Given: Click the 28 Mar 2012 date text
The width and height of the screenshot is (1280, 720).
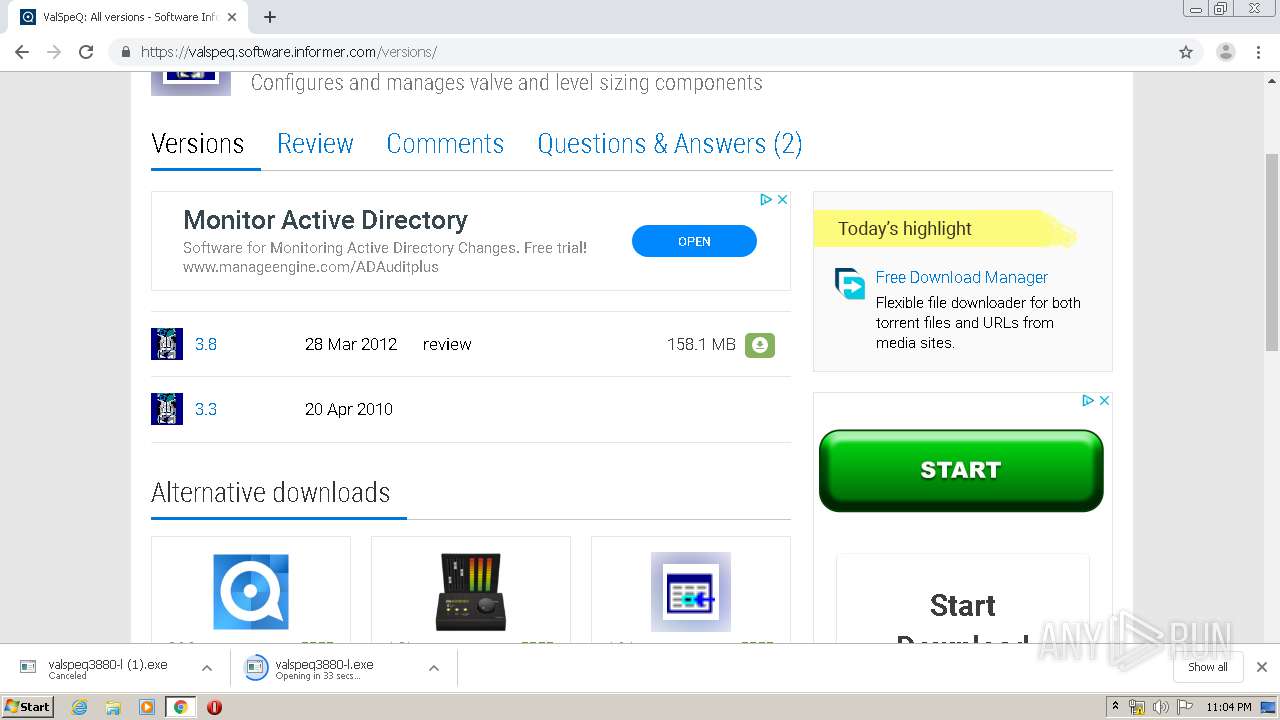Looking at the screenshot, I should (351, 344).
